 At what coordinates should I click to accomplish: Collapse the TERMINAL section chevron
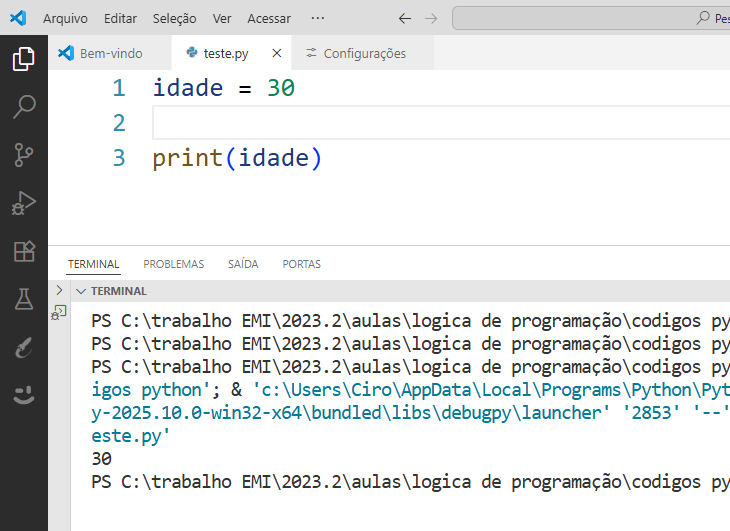pyautogui.click(x=81, y=291)
